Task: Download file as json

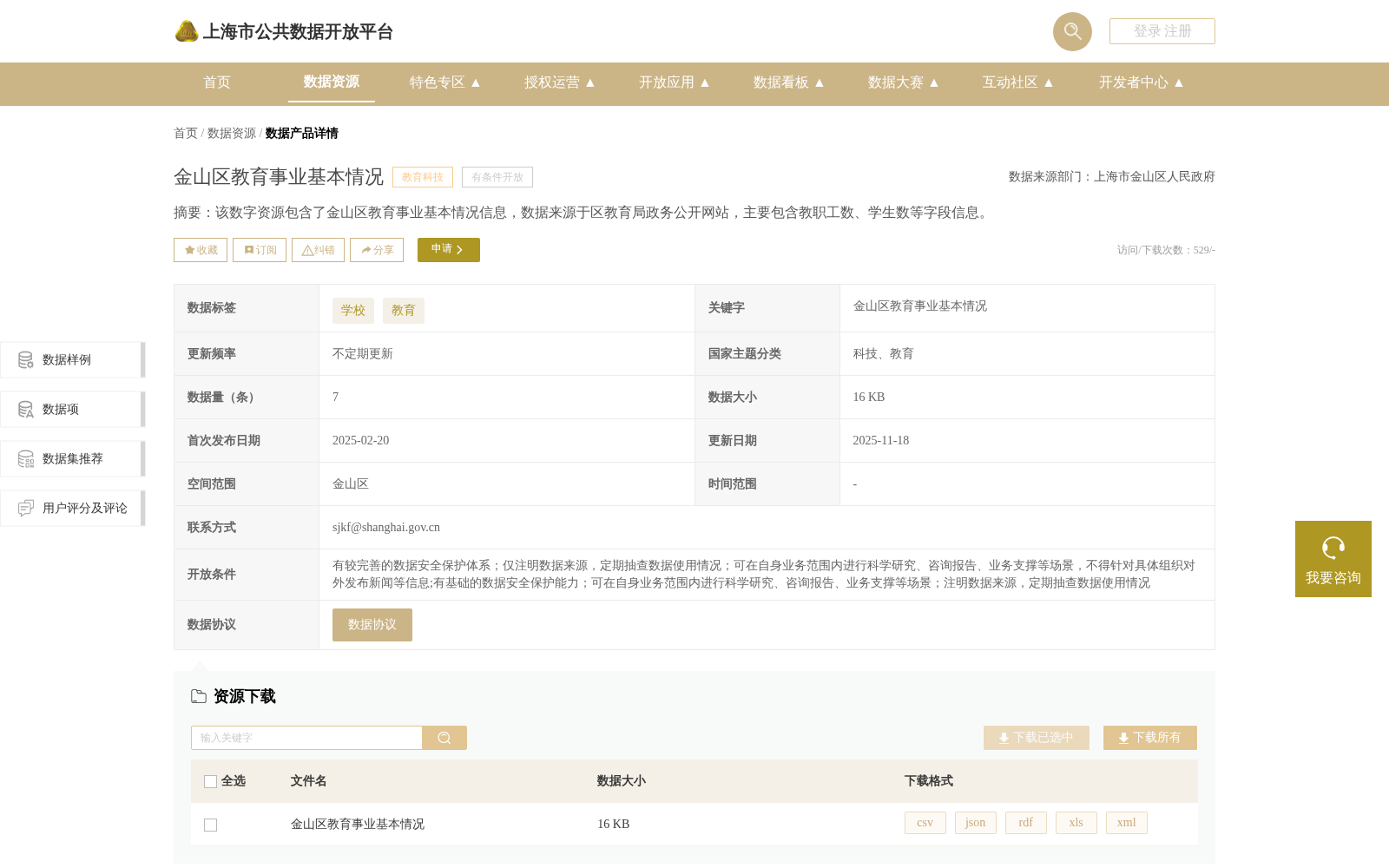Action: 976,823
